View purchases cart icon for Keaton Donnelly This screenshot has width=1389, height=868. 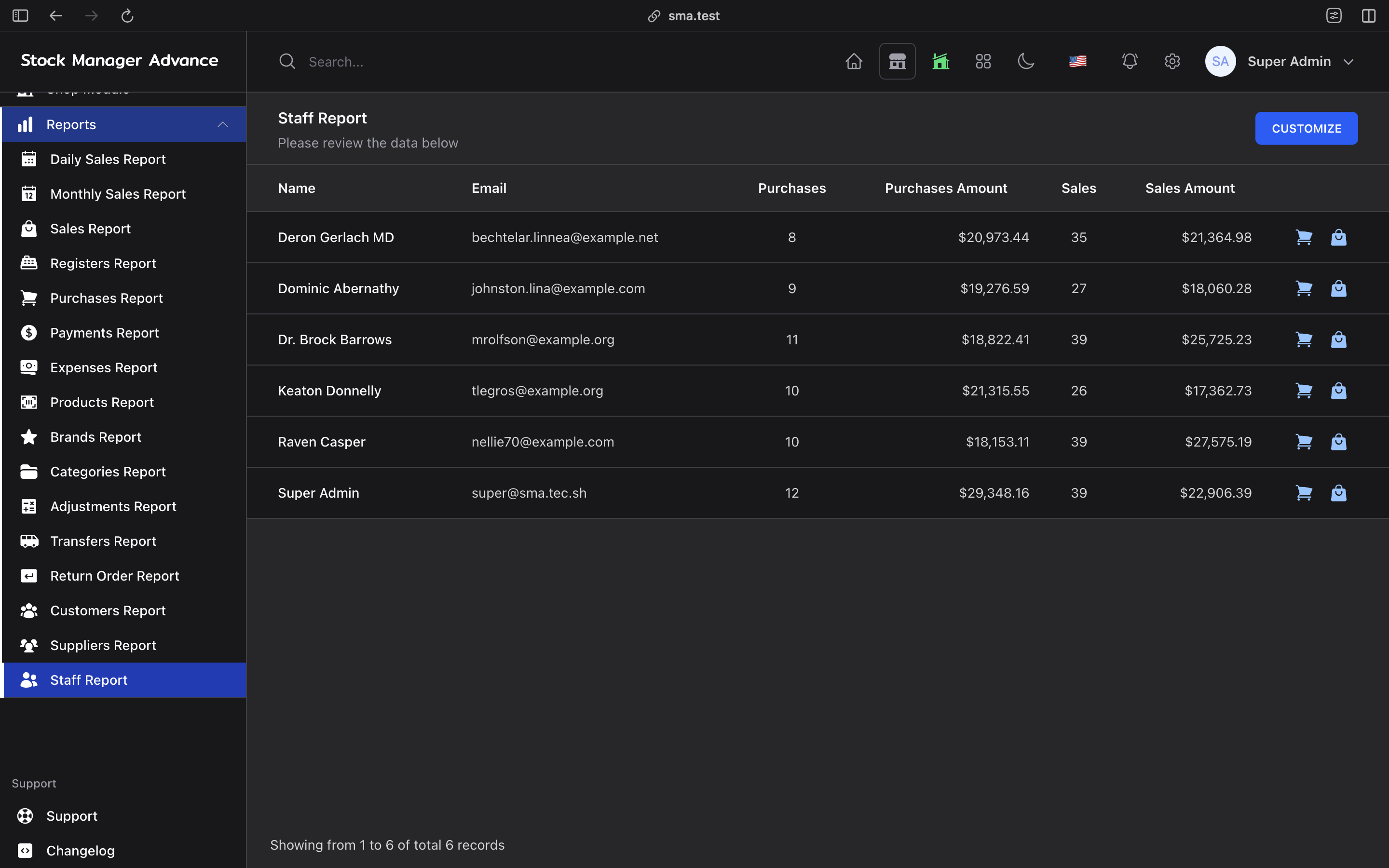tap(1304, 391)
